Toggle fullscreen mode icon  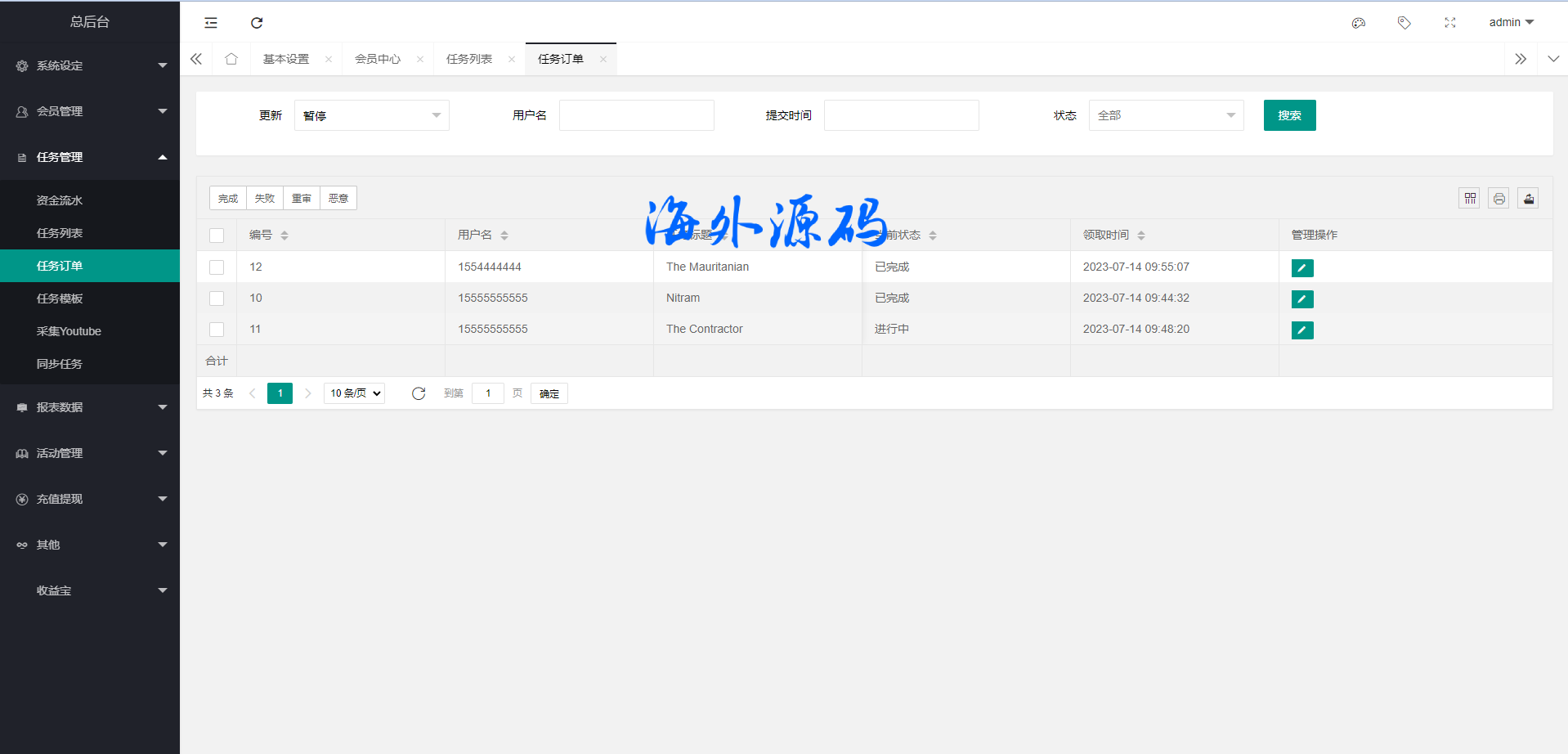tap(1450, 23)
